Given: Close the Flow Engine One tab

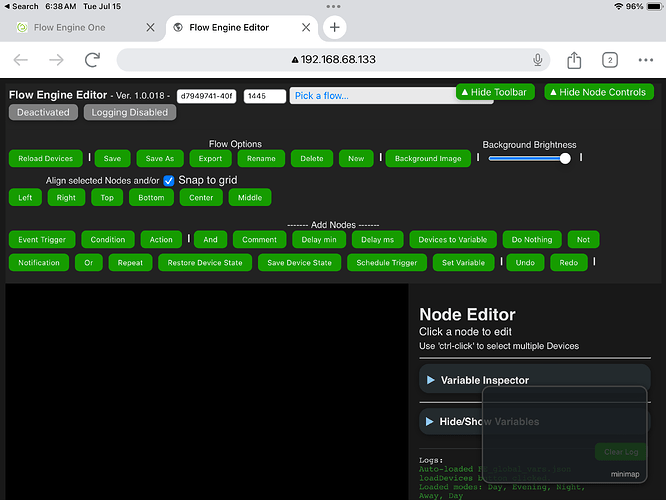Looking at the screenshot, I should 150,28.
